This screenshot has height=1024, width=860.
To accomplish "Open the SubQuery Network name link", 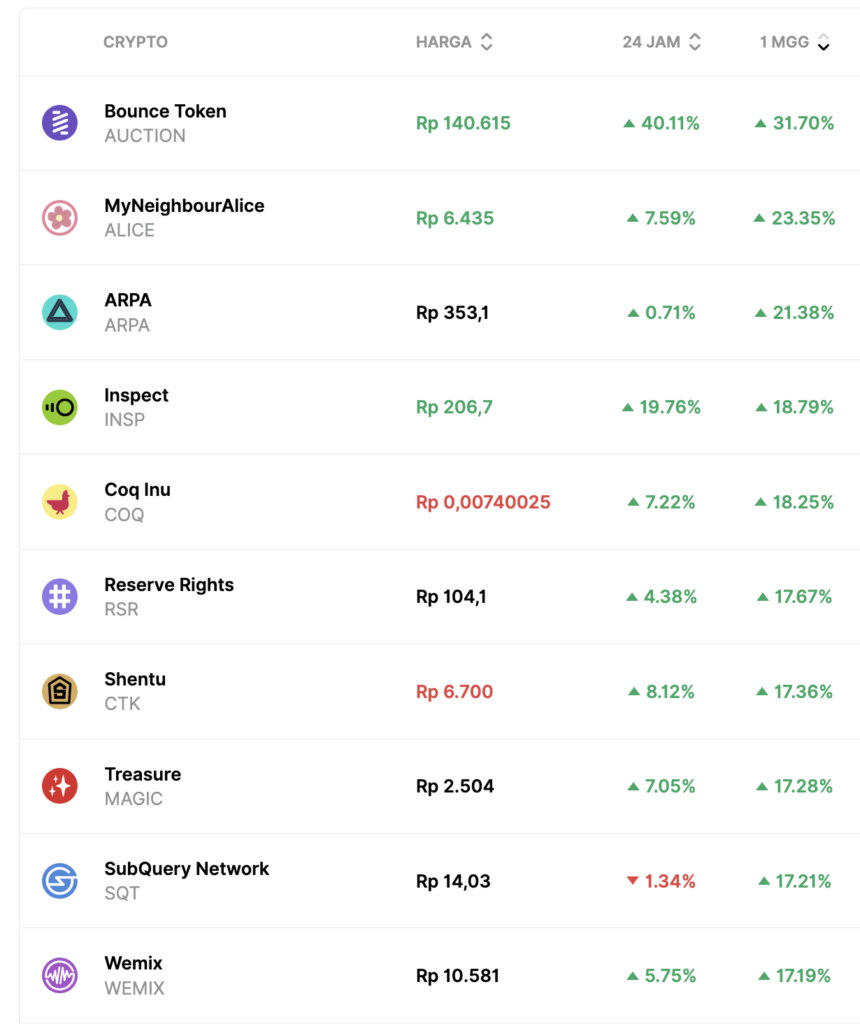I will [186, 869].
